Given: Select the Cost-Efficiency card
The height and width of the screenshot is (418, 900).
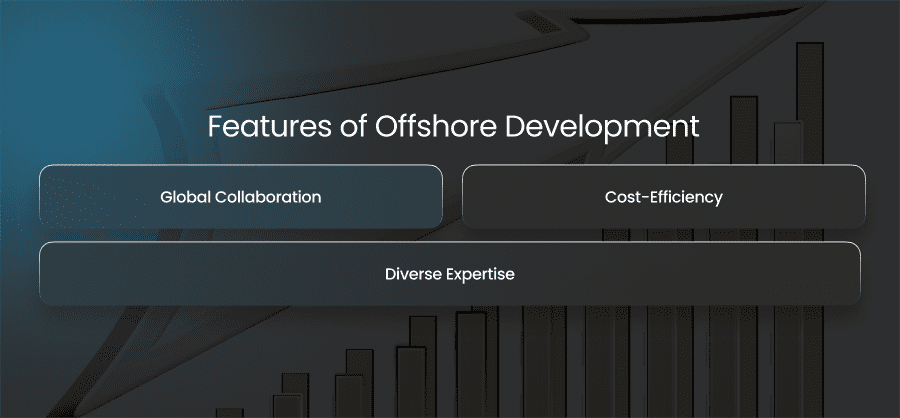Looking at the screenshot, I should 664,197.
